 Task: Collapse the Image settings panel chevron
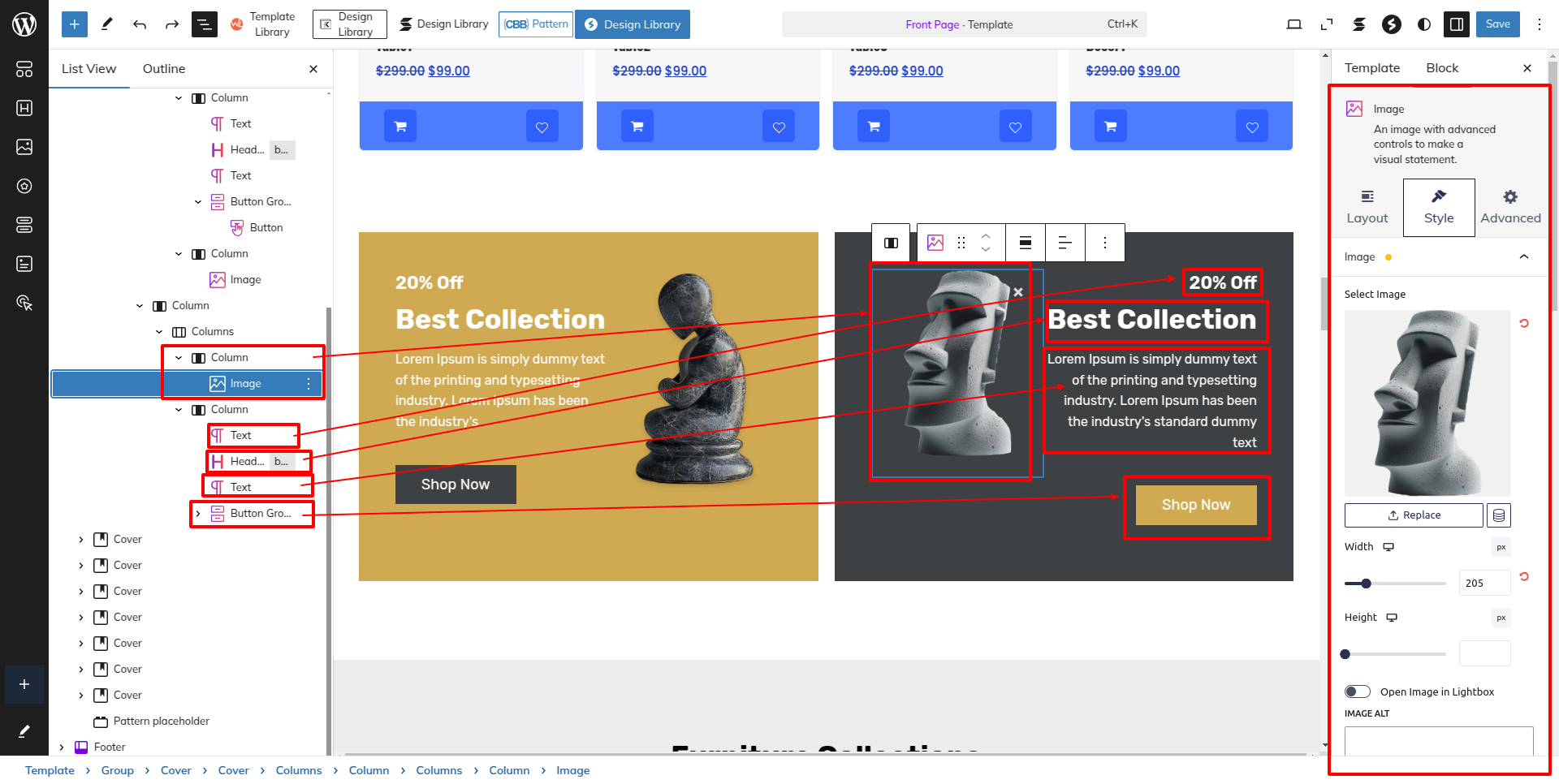tap(1523, 257)
